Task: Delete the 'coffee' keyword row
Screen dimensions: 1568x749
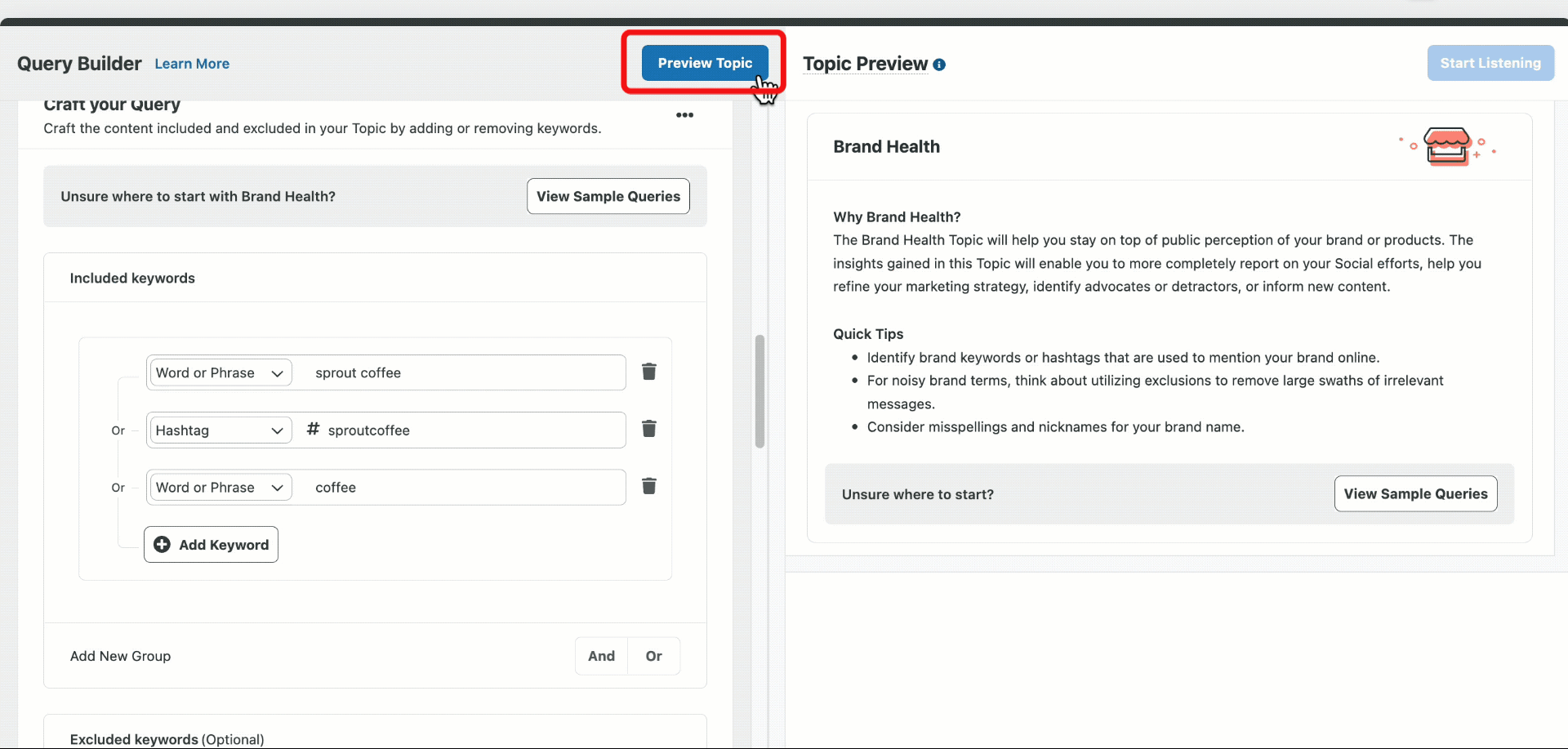Action: click(649, 486)
